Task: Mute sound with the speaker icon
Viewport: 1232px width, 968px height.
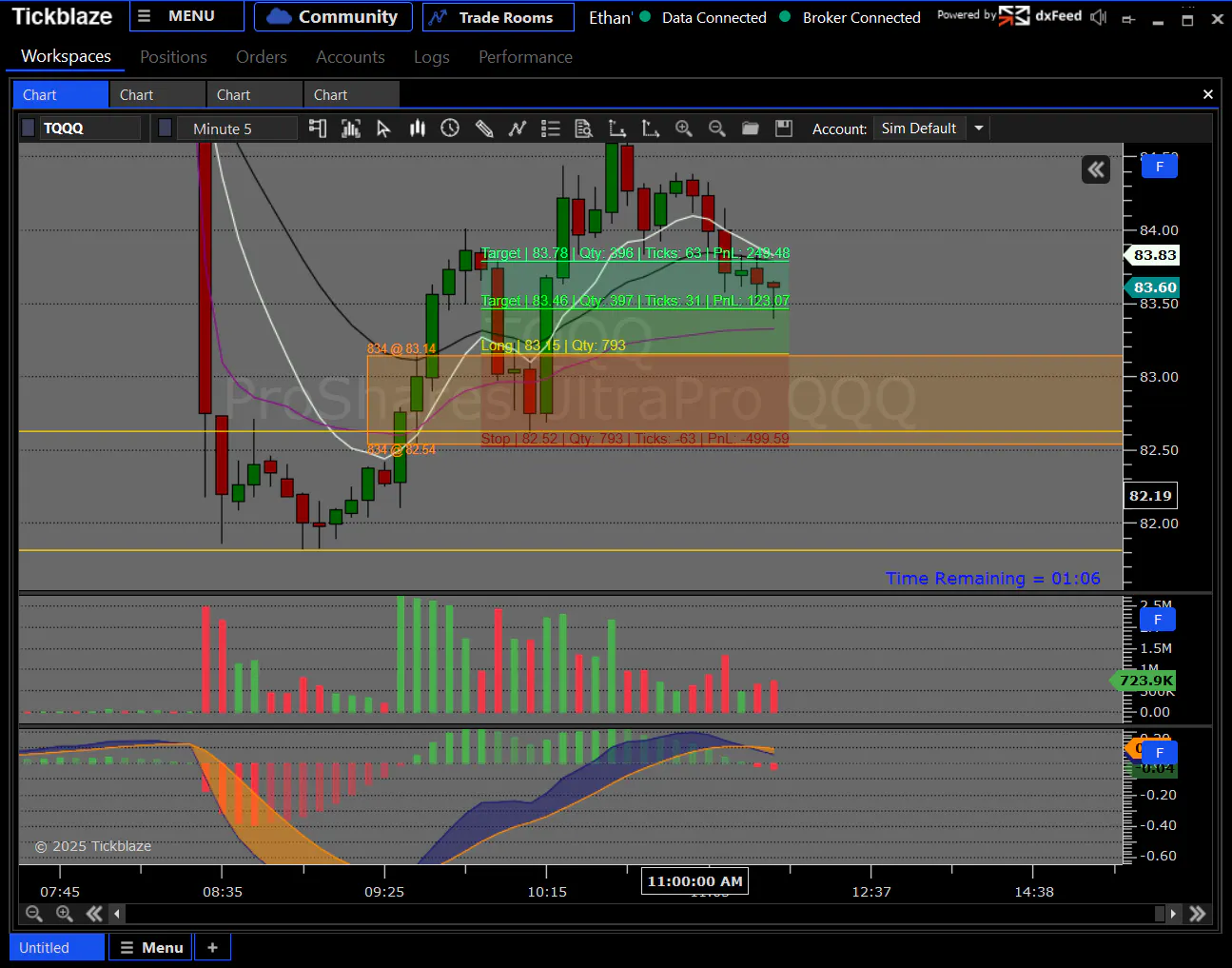Action: (1099, 16)
